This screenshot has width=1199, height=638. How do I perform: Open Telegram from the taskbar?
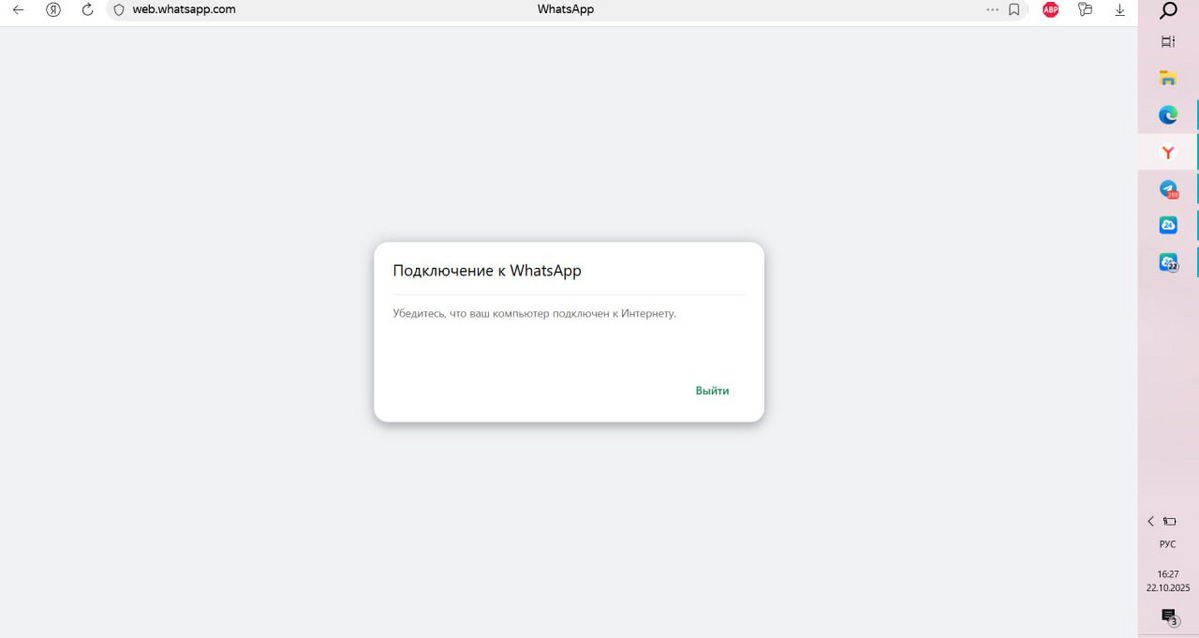[x=1167, y=189]
